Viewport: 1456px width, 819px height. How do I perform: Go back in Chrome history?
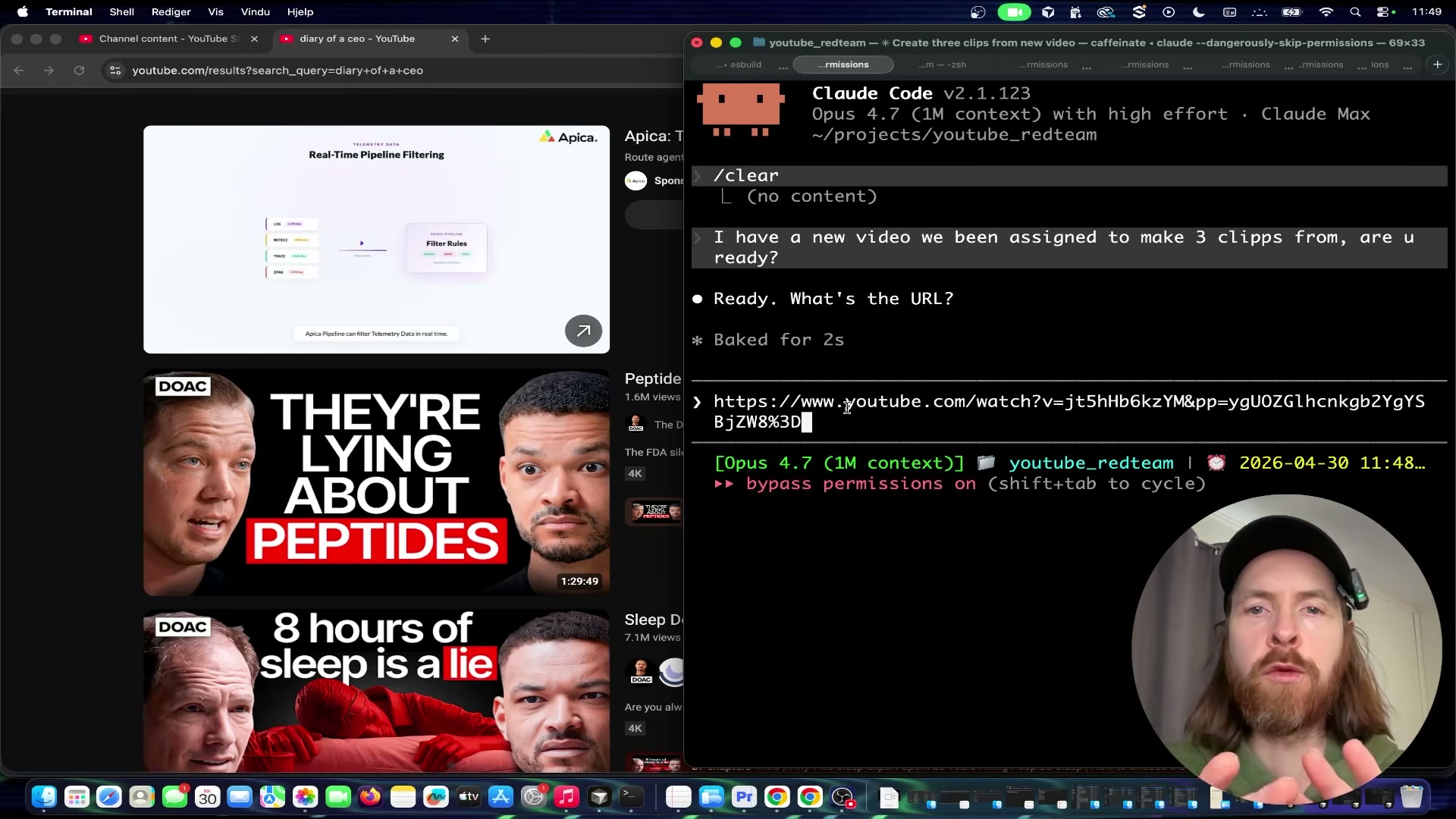point(19,71)
